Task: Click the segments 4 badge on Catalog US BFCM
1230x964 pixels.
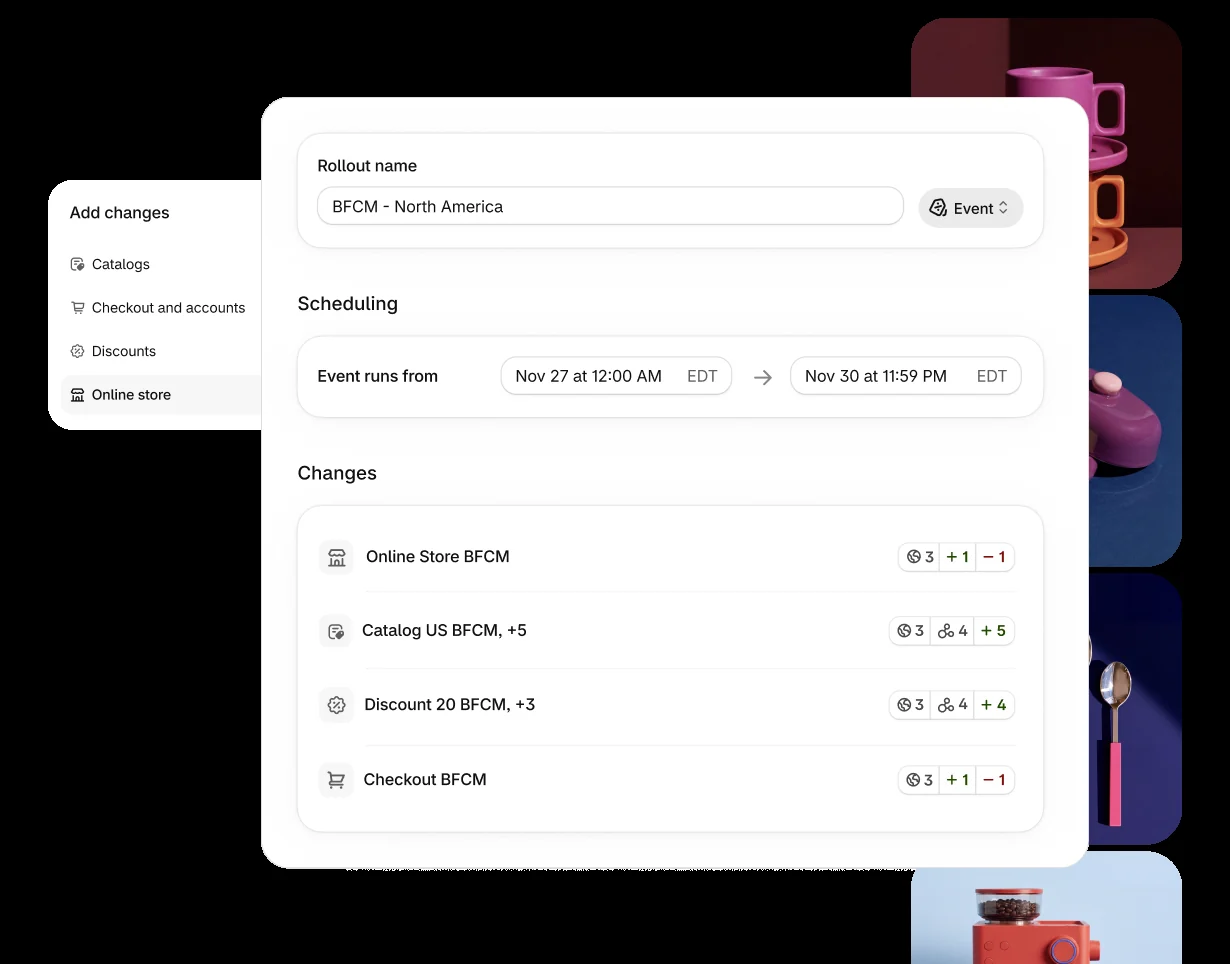Action: (x=952, y=631)
